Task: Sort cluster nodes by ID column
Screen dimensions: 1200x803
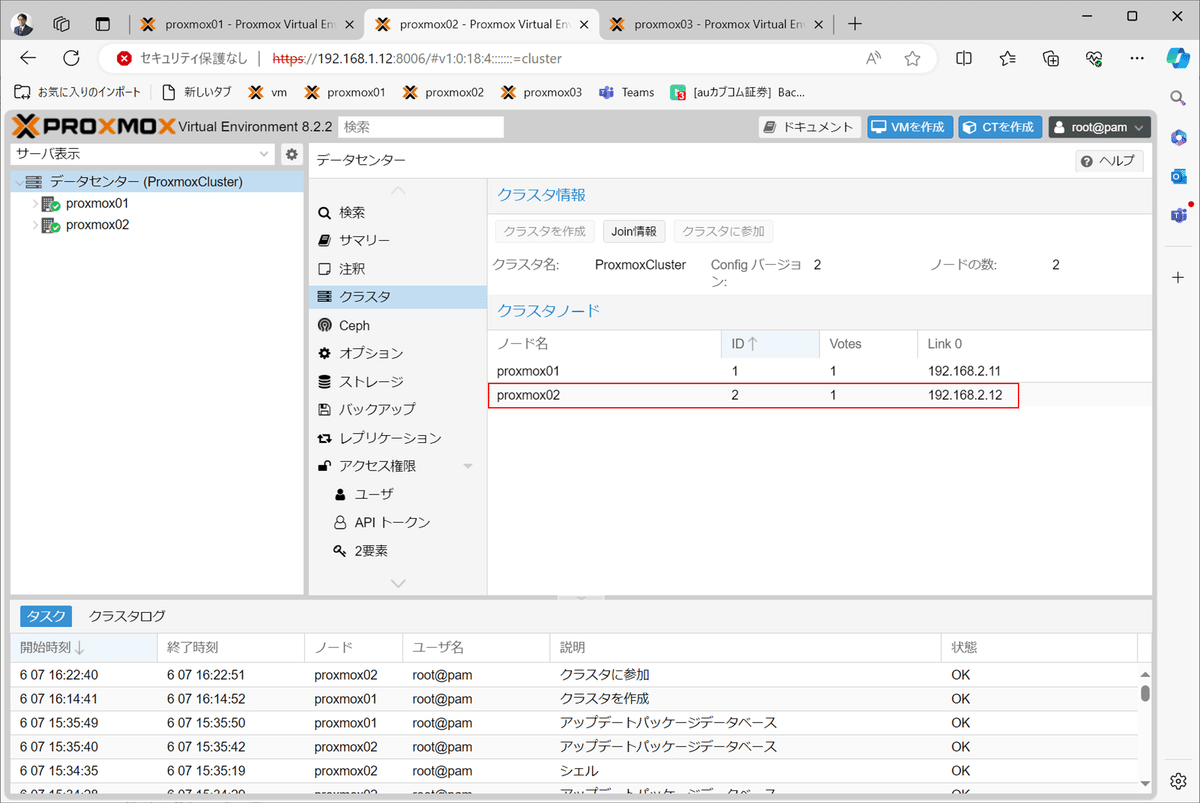Action: [x=771, y=344]
